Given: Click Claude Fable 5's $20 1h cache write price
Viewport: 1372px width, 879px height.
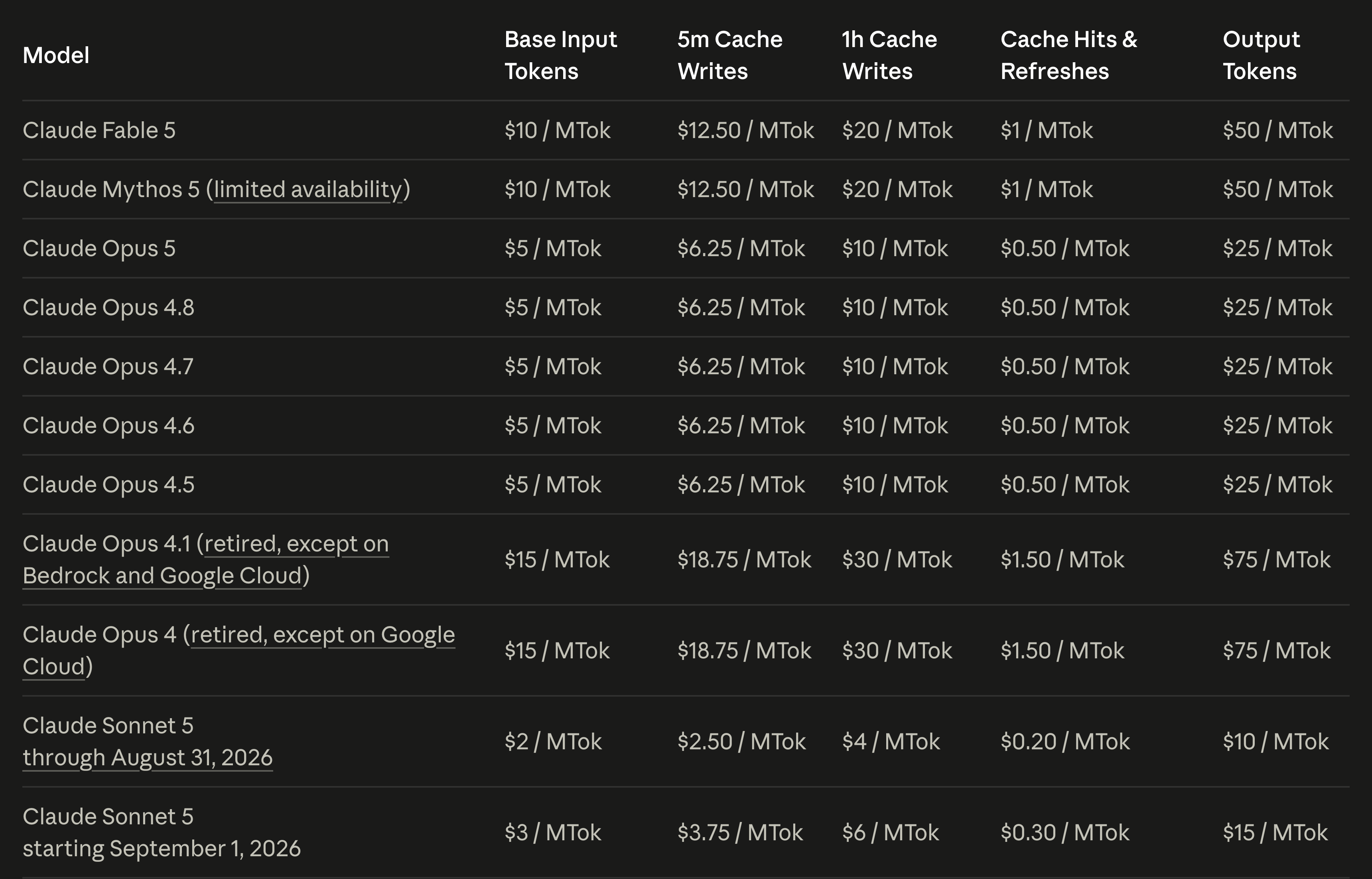Looking at the screenshot, I should pyautogui.click(x=897, y=130).
